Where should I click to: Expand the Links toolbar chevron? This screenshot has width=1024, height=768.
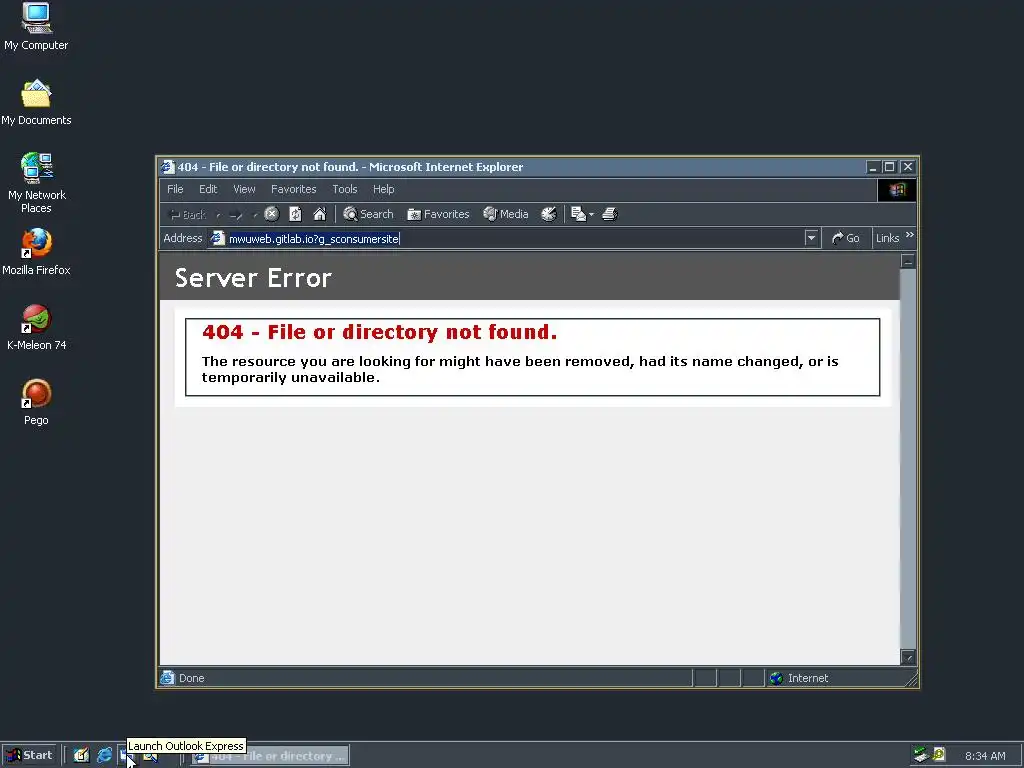(910, 235)
